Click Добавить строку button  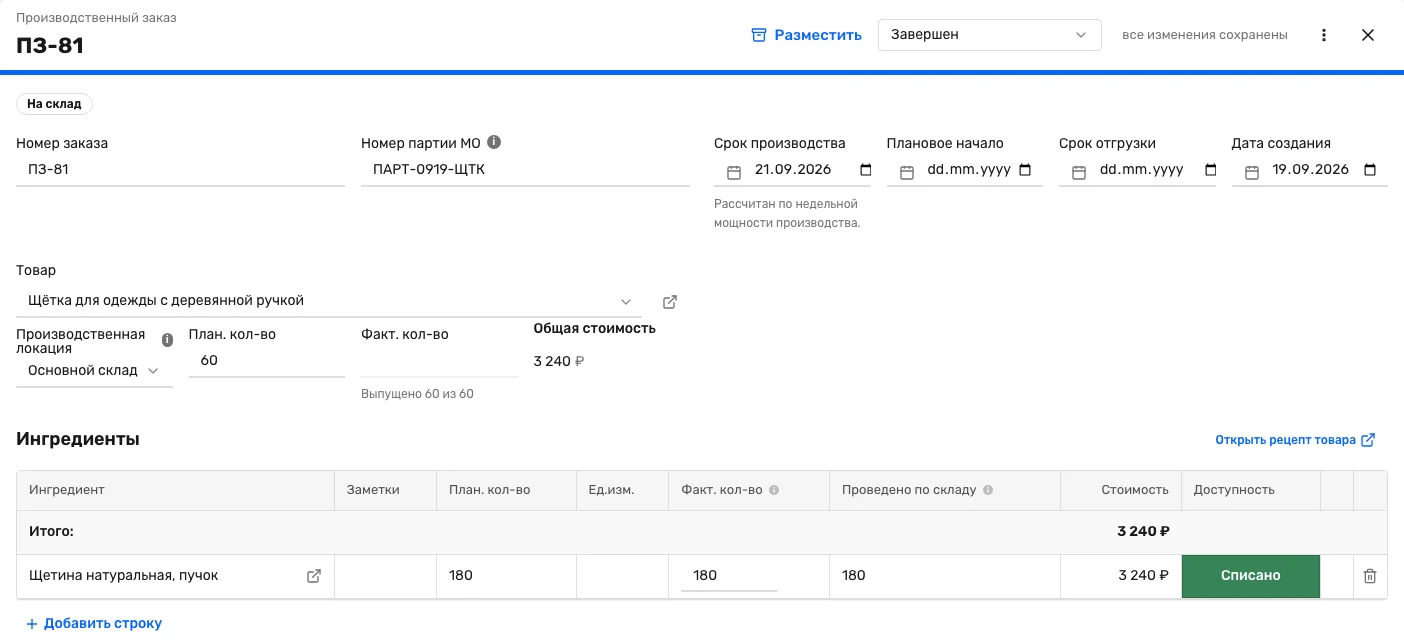[x=94, y=624]
